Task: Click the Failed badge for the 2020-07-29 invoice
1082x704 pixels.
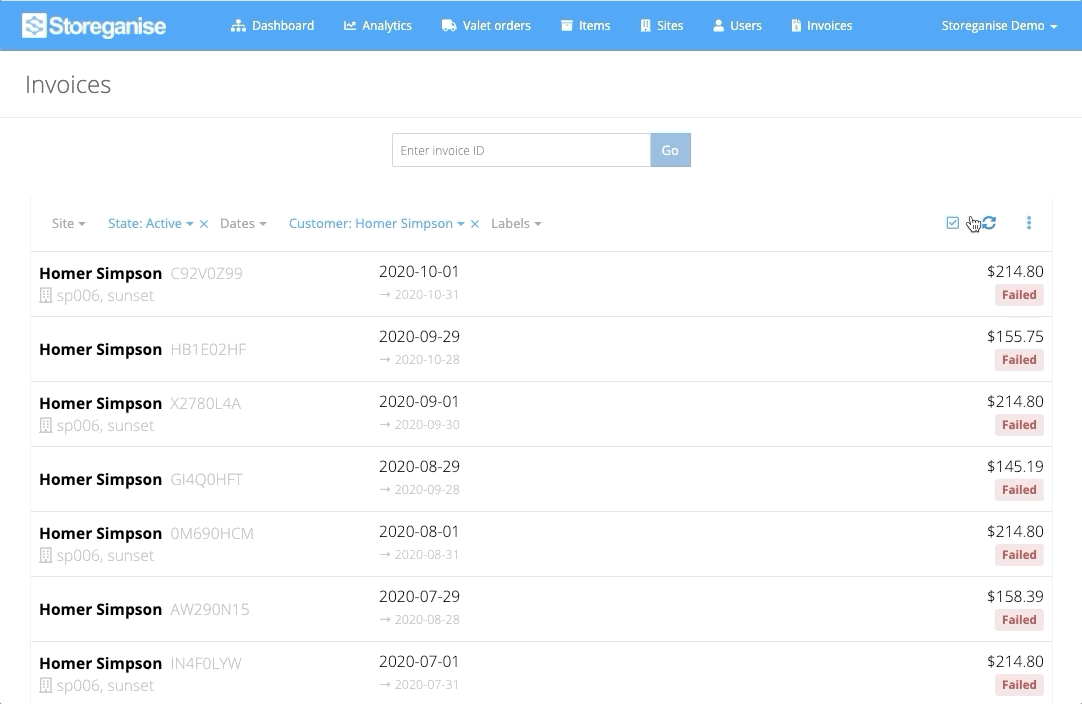Action: 1019,619
